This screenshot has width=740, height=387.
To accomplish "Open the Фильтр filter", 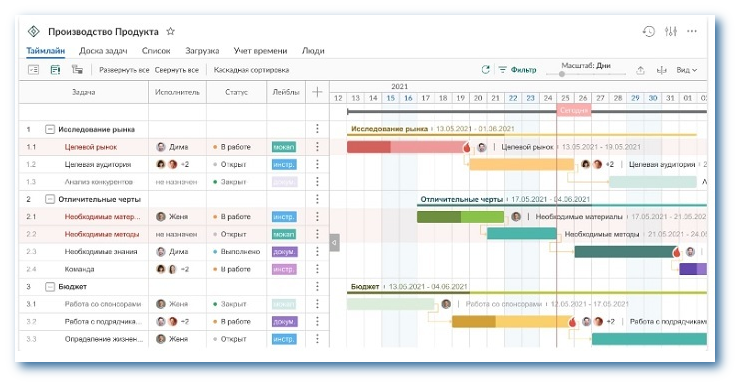I will click(518, 70).
